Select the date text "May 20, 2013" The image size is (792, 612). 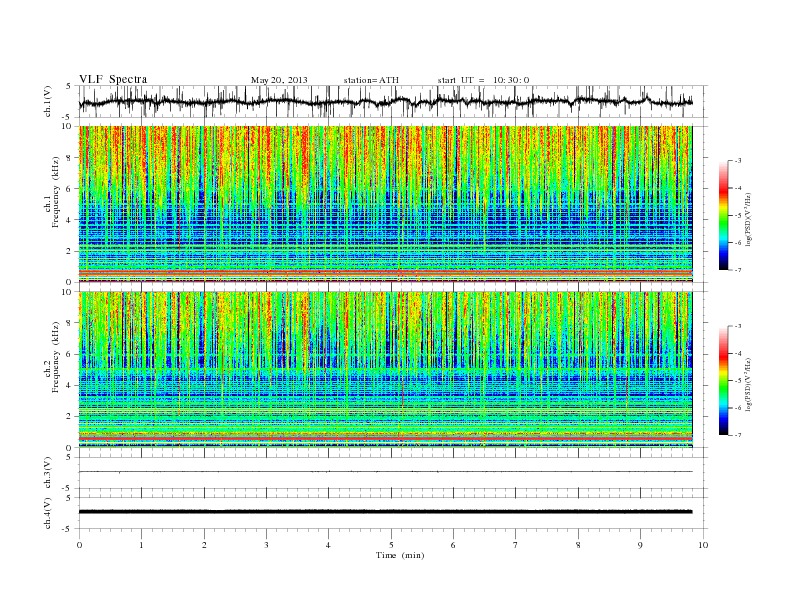(279, 80)
